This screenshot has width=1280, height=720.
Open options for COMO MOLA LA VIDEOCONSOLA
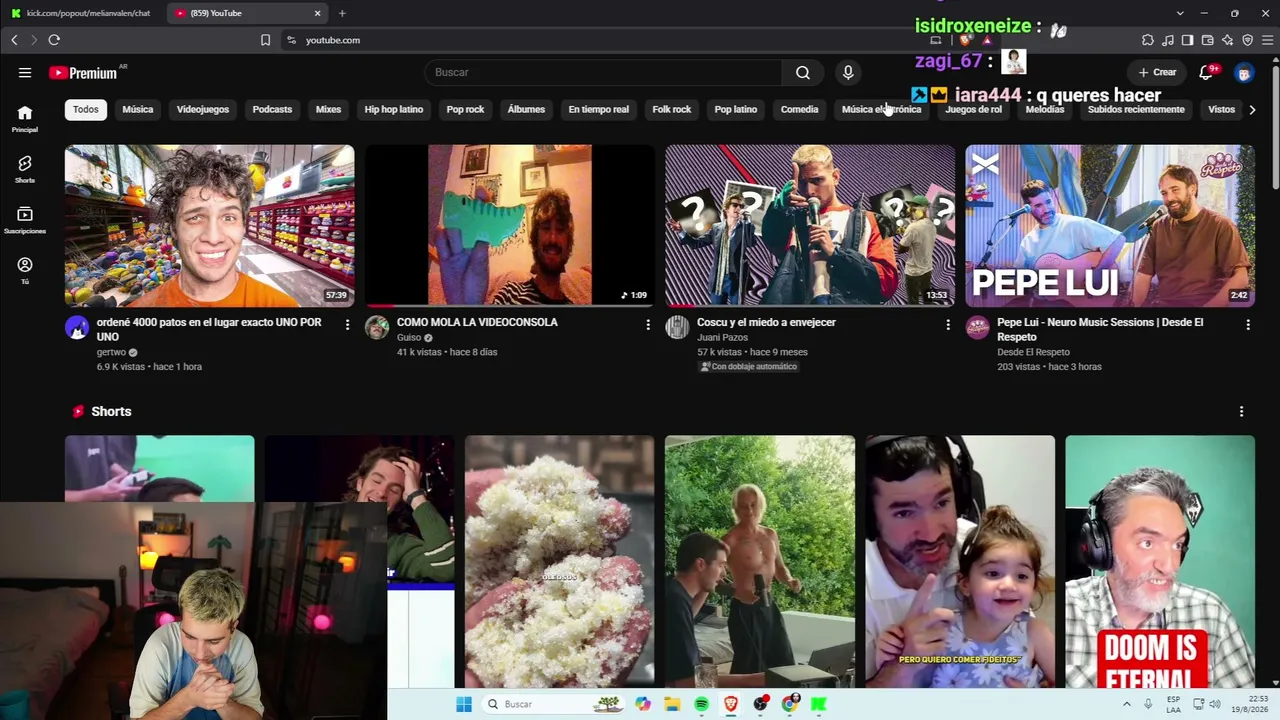click(648, 325)
